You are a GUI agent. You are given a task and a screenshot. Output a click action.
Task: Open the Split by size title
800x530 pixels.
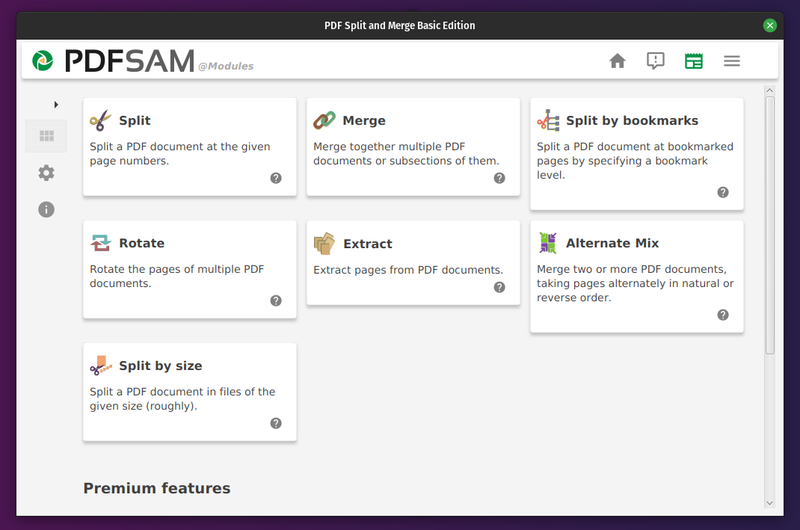tap(161, 366)
